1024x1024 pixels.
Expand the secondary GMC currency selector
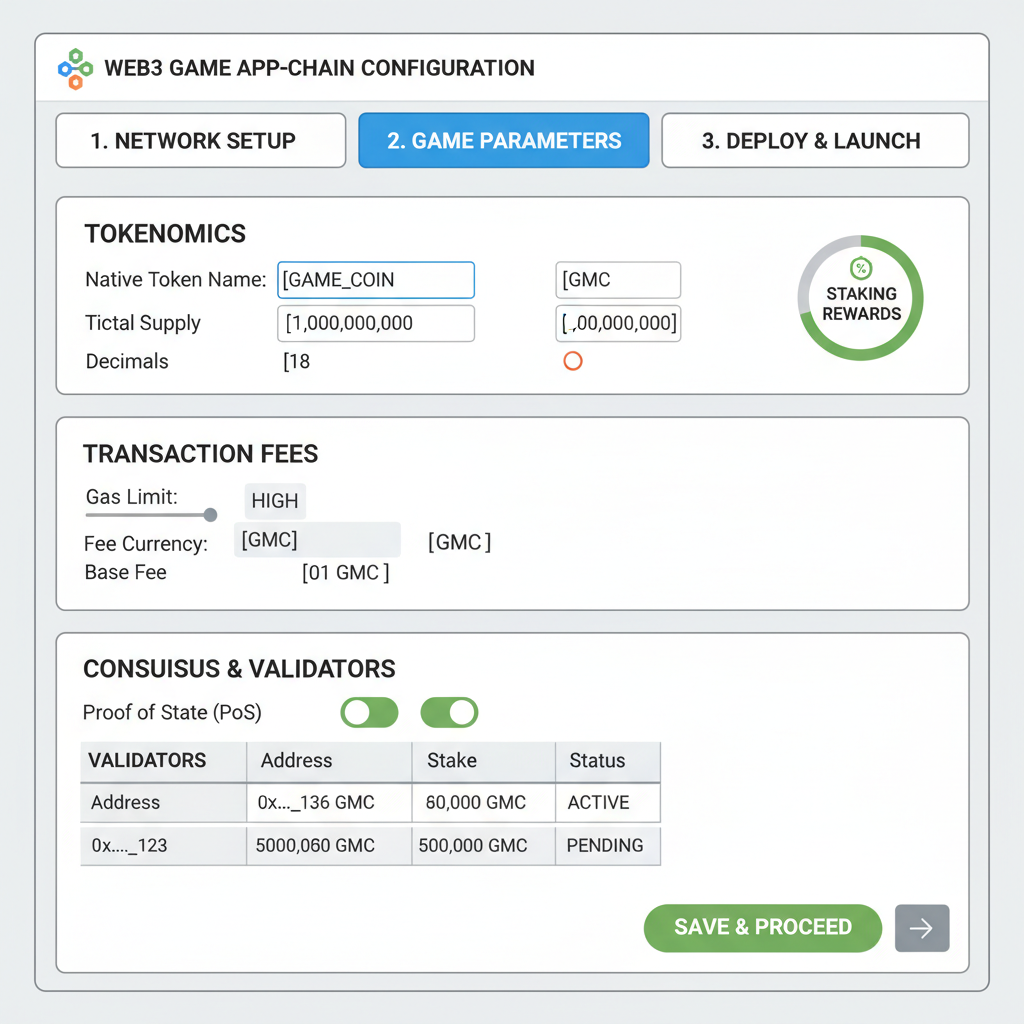tap(459, 541)
